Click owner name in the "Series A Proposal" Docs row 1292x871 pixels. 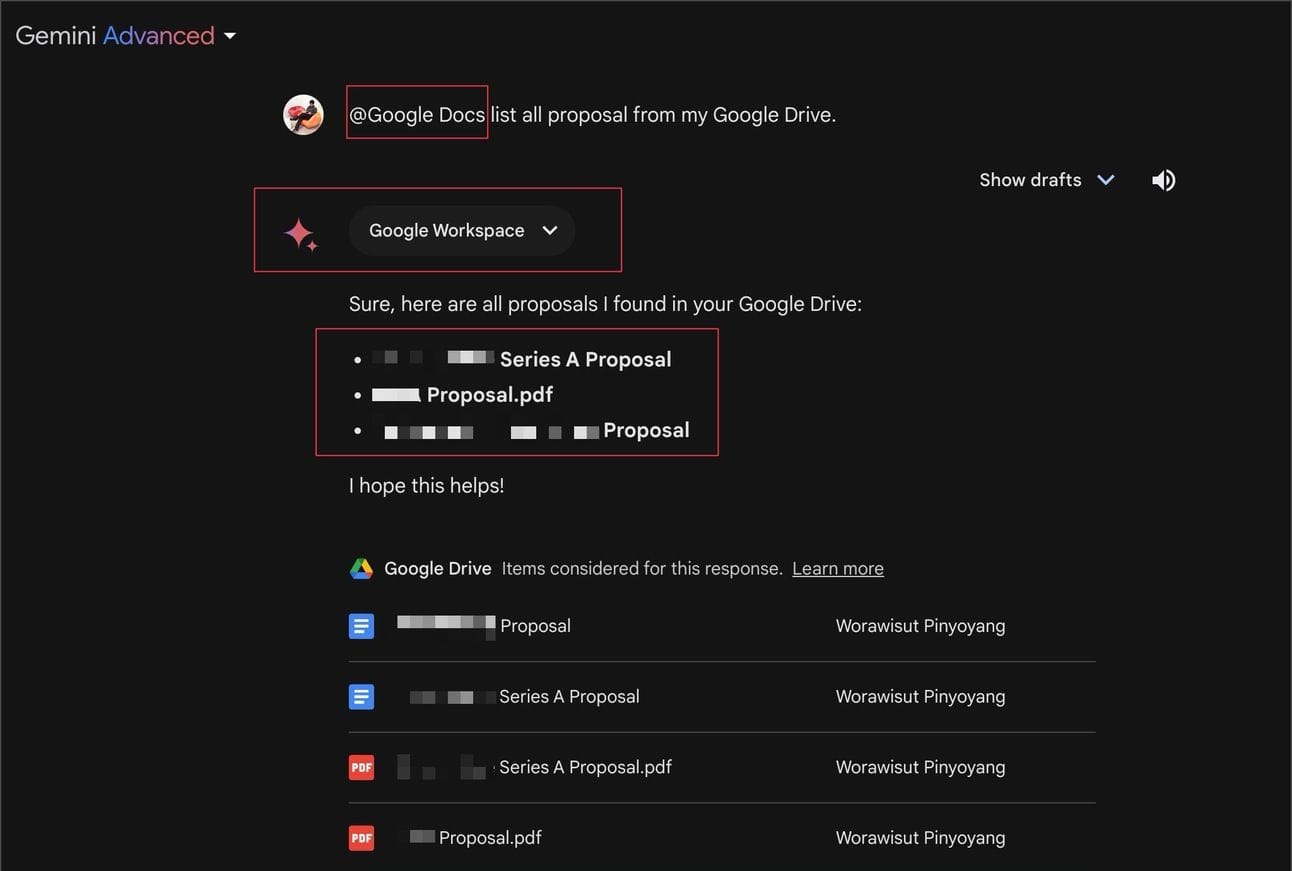(921, 697)
